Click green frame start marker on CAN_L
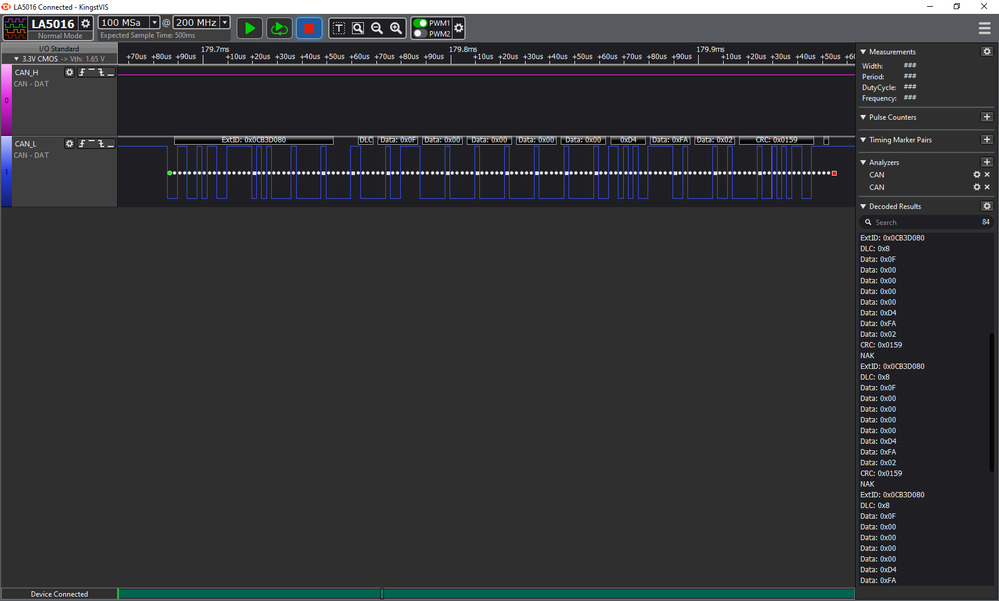The image size is (999, 601). coord(169,173)
